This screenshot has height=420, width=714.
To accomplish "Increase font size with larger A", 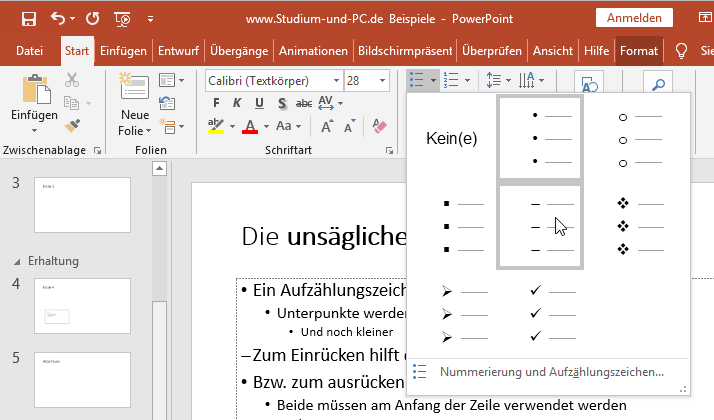I will pyautogui.click(x=327, y=126).
